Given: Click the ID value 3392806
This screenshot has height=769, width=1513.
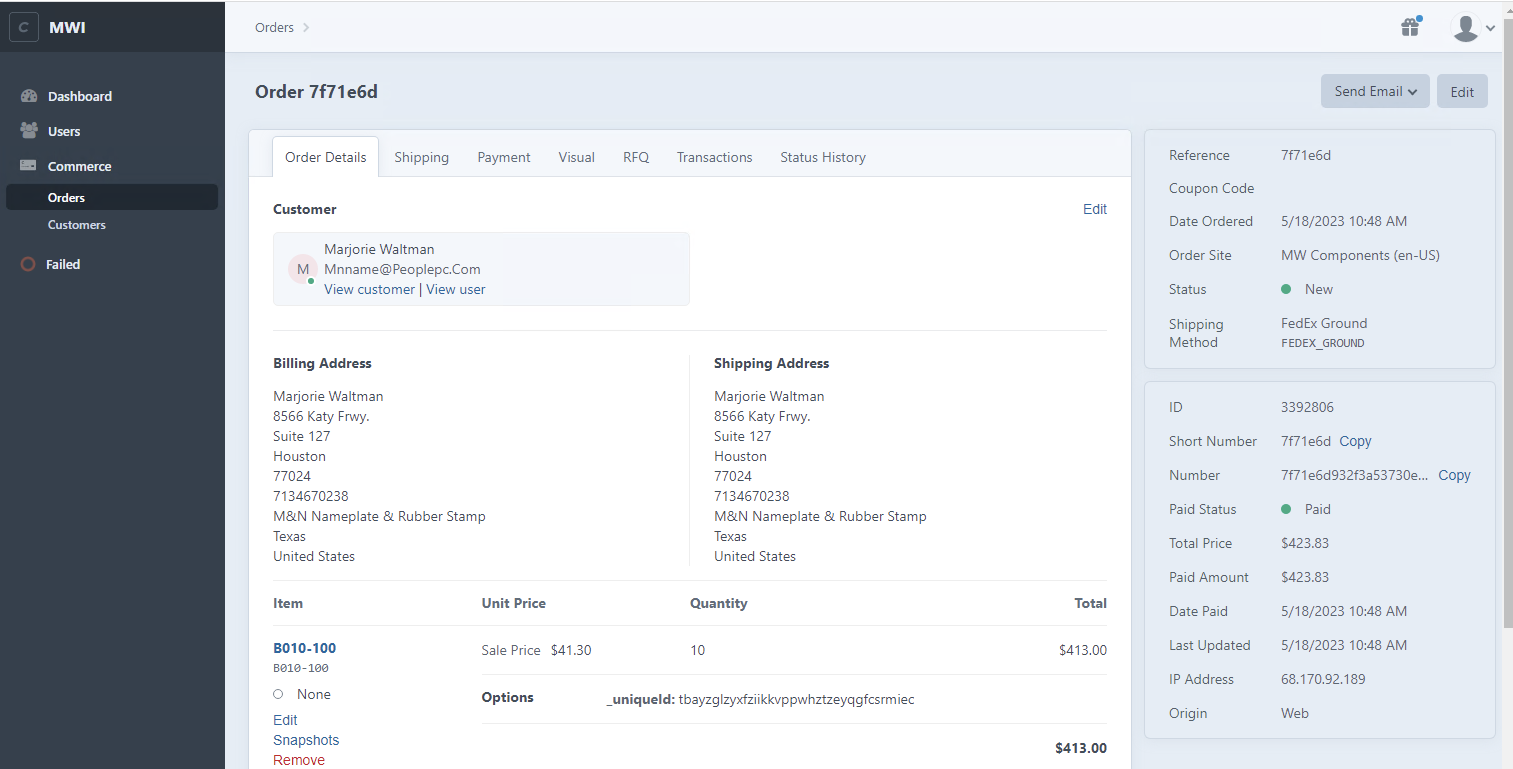Looking at the screenshot, I should coord(1307,407).
